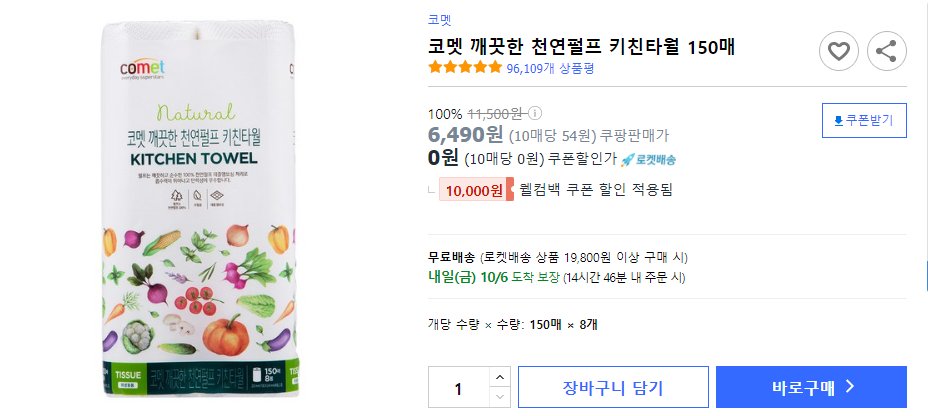Click the 로켓배송 rocket badge

[x=648, y=159]
